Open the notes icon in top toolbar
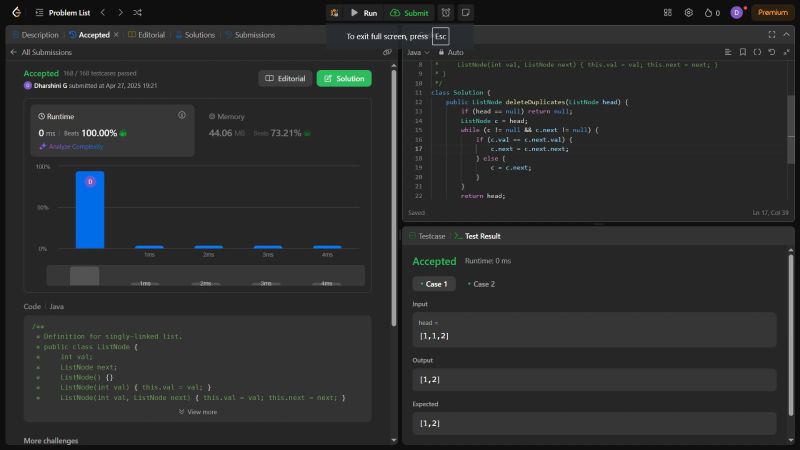This screenshot has height=450, width=800. (465, 13)
